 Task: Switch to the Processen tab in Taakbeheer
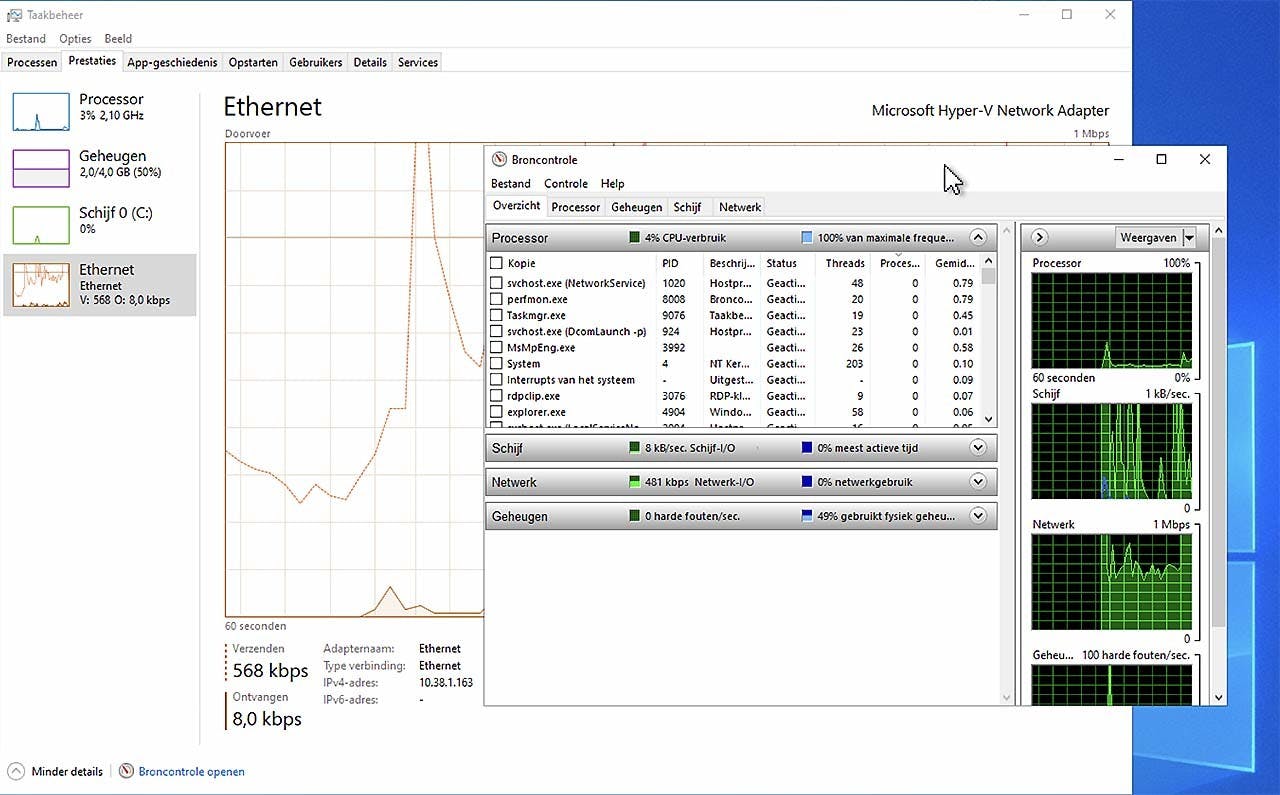[x=31, y=61]
